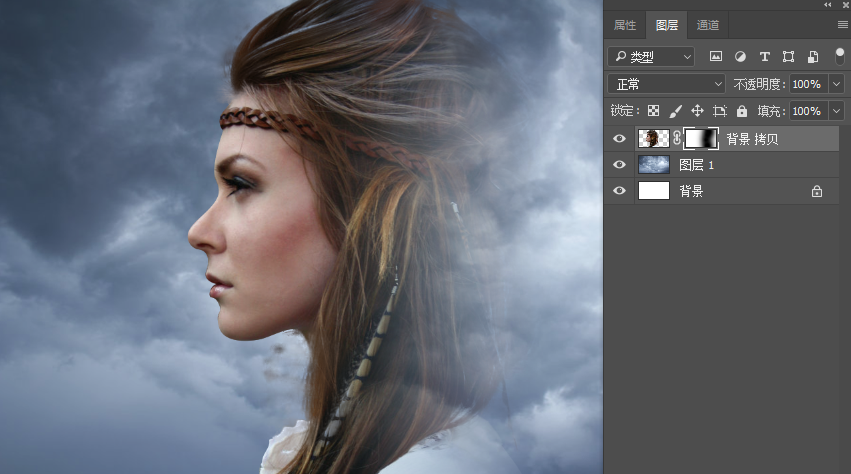
Task: Open the layers panel menu button
Action: 842,25
